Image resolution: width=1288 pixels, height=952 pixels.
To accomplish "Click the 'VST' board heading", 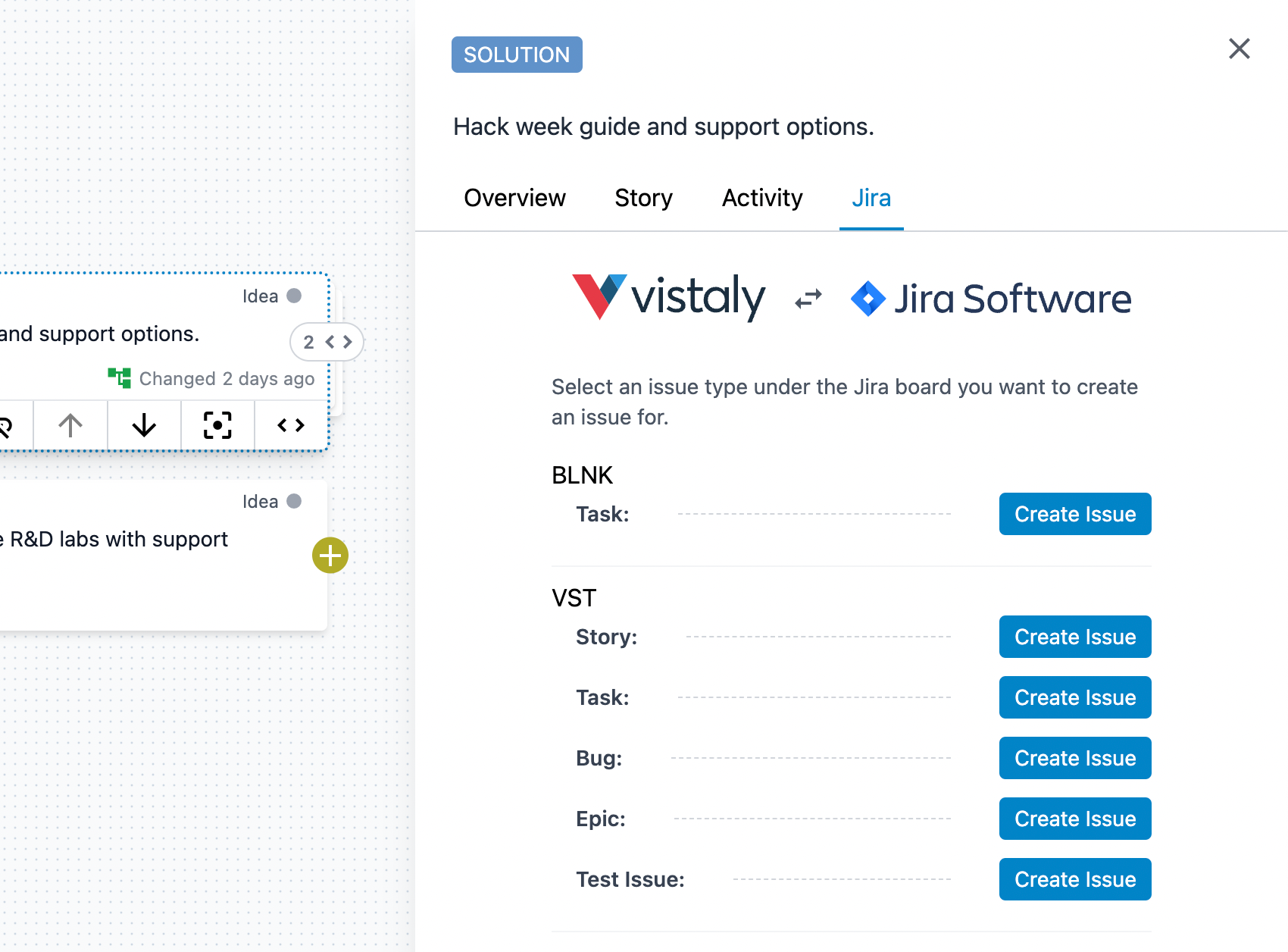I will (574, 598).
